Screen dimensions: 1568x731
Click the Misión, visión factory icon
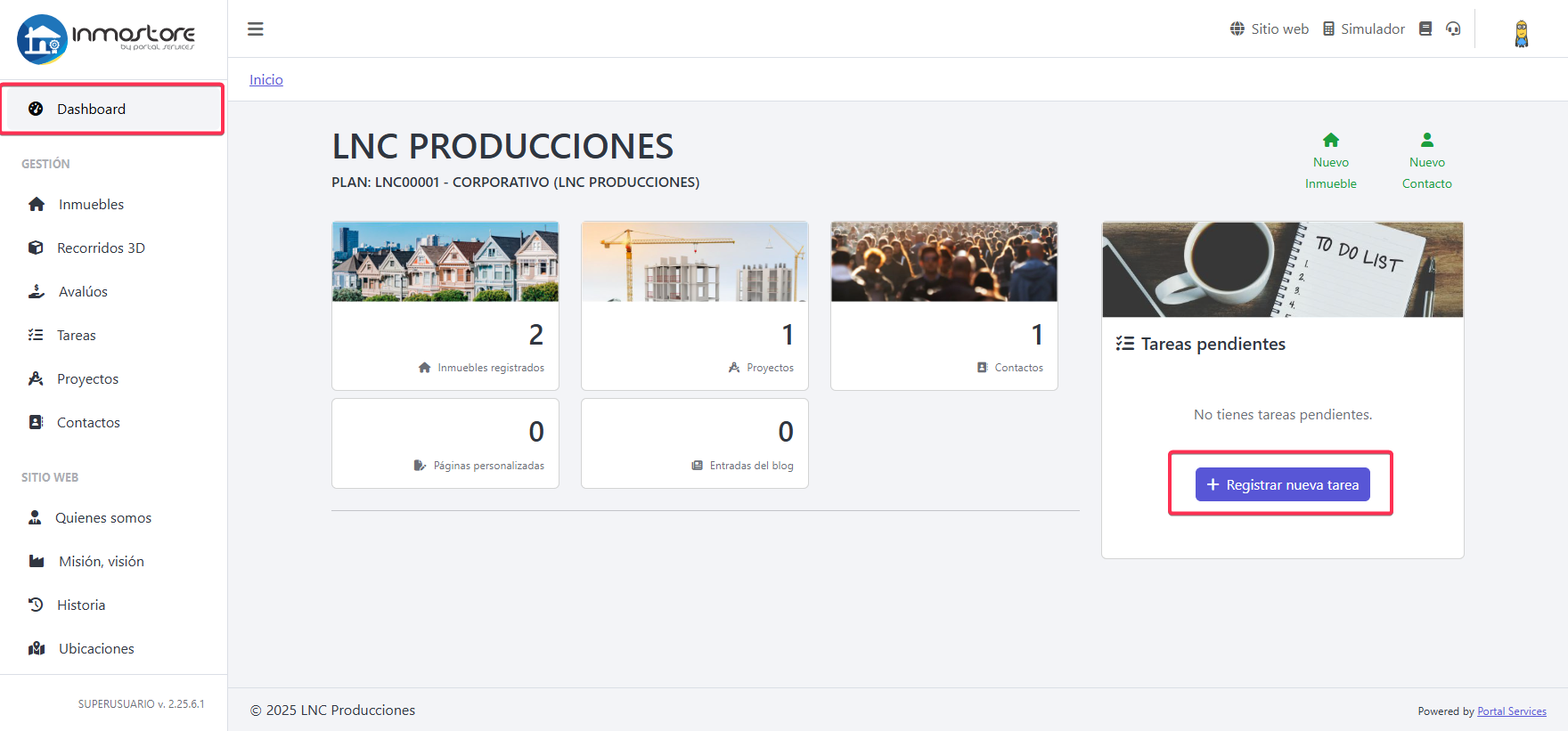[x=37, y=561]
